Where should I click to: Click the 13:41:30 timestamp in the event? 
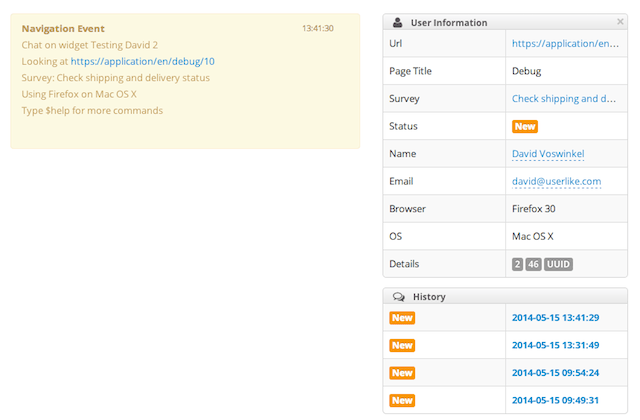coord(317,28)
